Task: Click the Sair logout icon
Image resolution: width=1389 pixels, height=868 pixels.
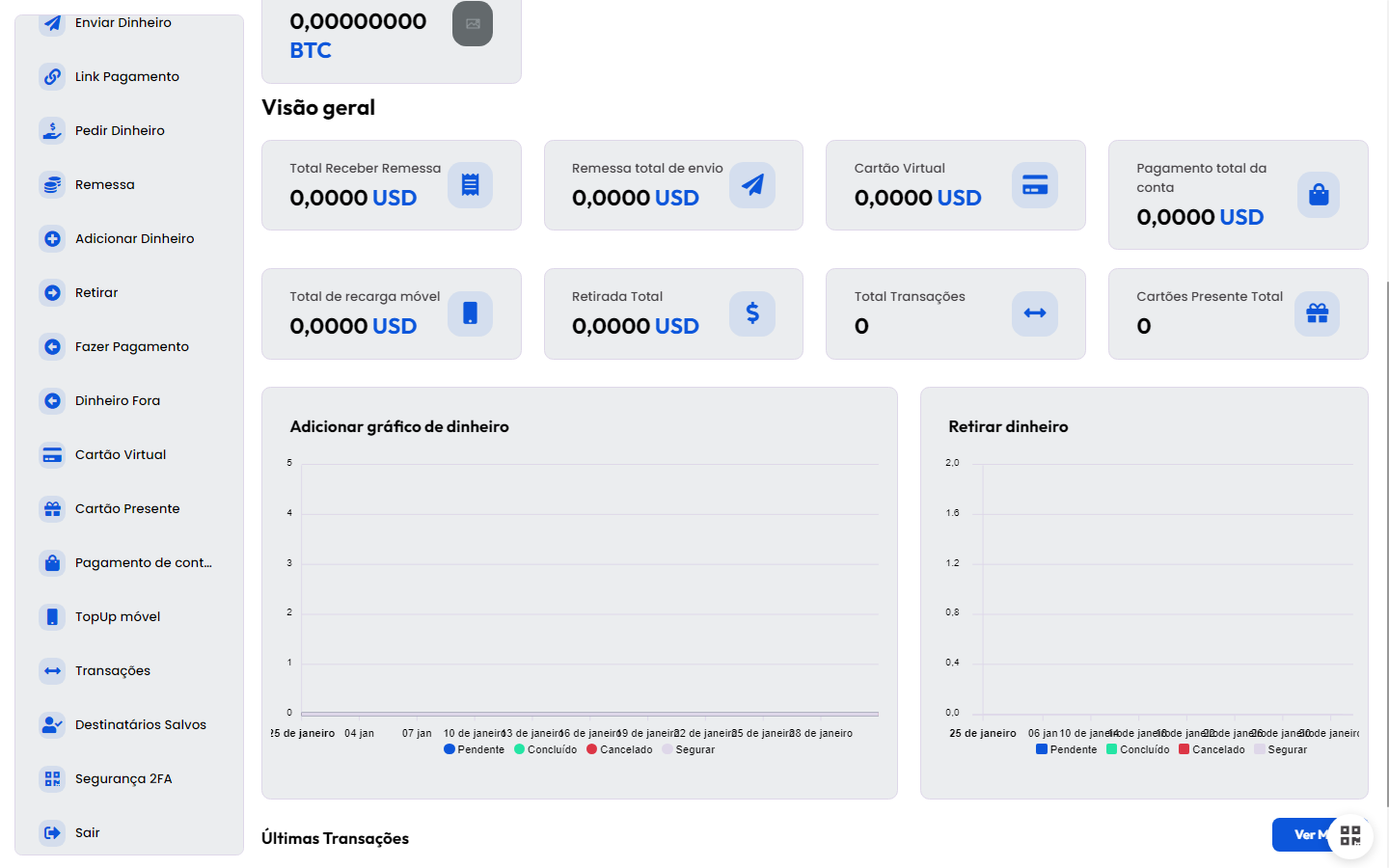Action: click(52, 832)
